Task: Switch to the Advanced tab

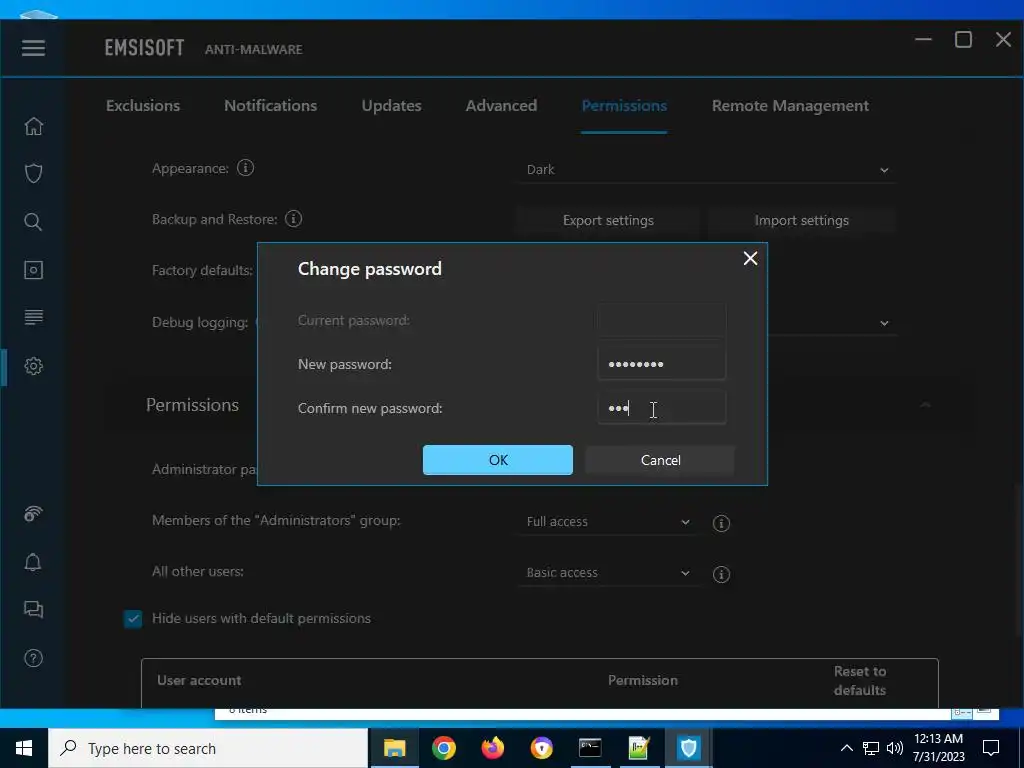Action: (x=502, y=106)
